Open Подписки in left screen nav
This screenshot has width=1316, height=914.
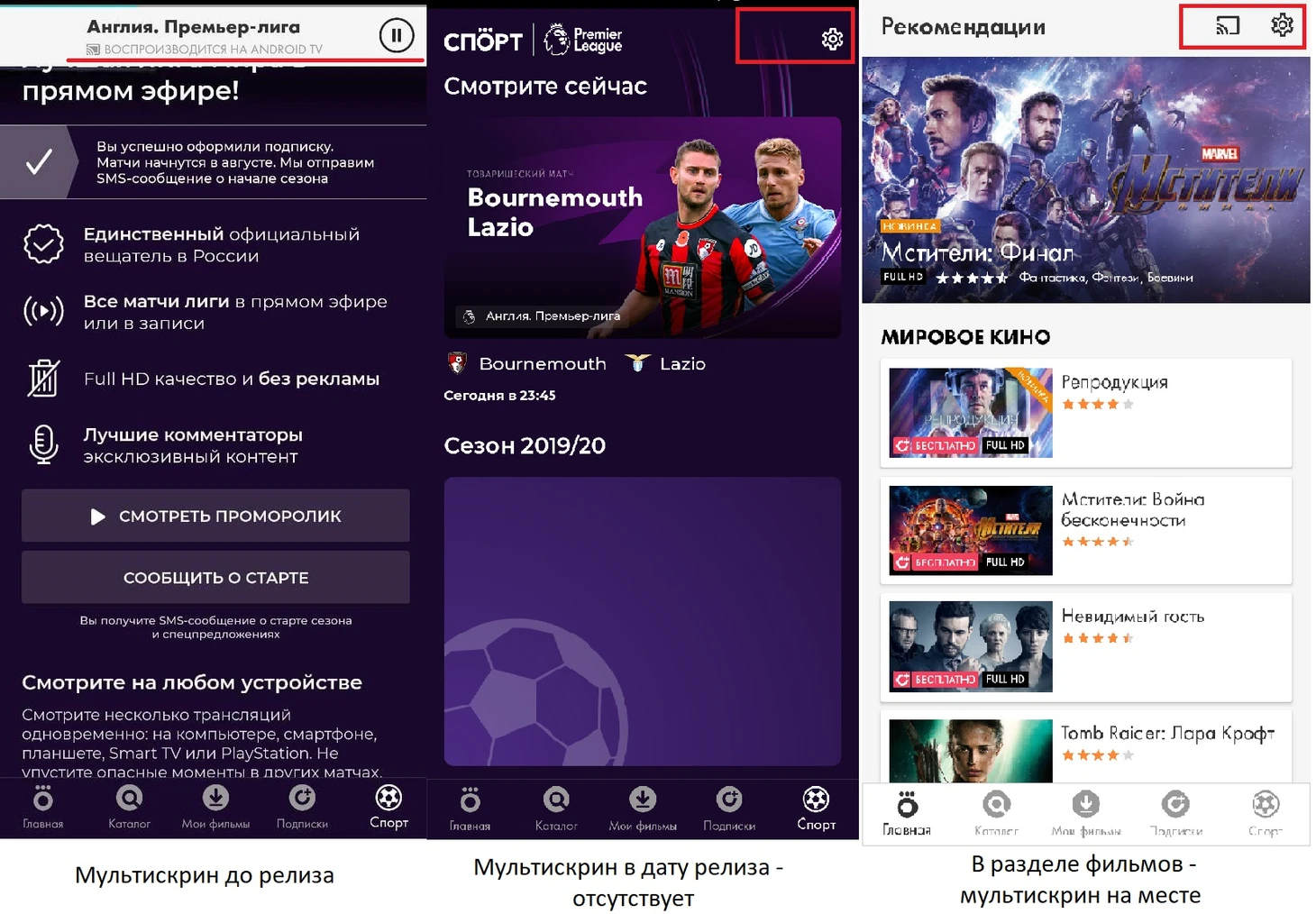pyautogui.click(x=302, y=807)
